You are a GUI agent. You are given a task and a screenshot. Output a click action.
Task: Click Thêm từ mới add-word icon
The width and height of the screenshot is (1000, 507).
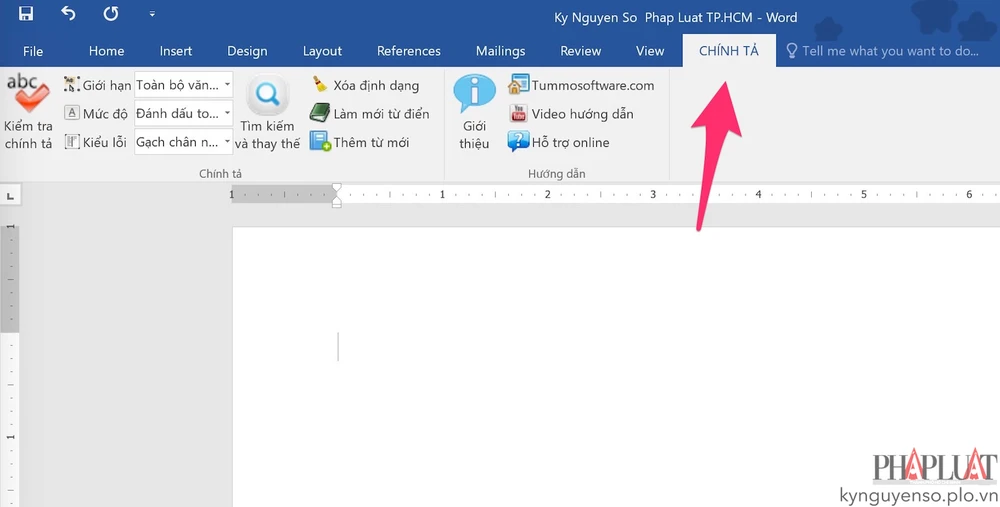click(x=320, y=142)
